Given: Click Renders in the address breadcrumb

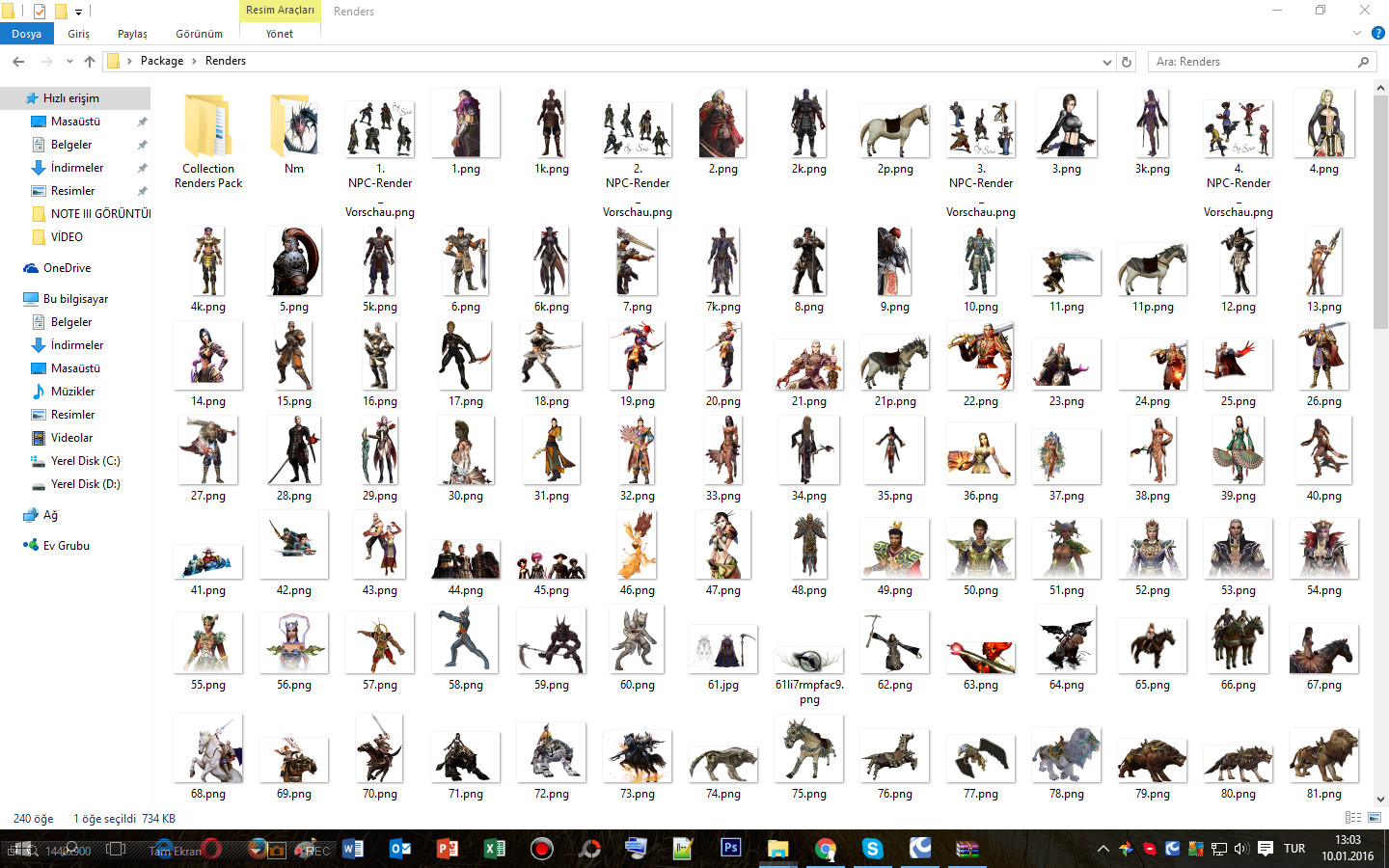Looking at the screenshot, I should (x=226, y=61).
